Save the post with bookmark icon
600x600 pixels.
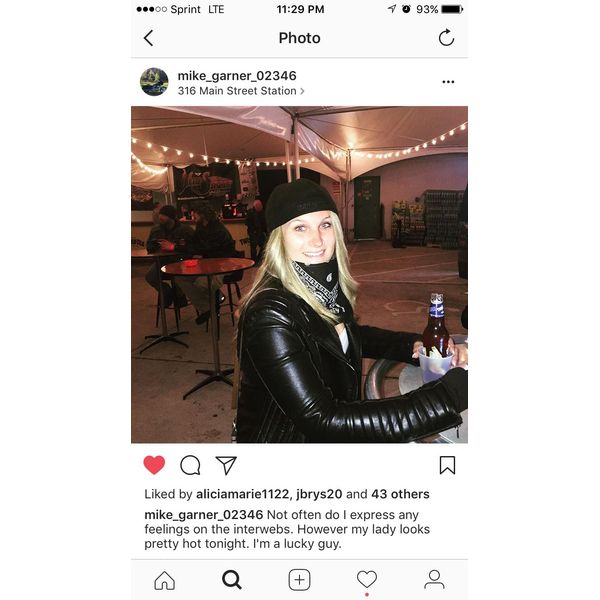(447, 465)
